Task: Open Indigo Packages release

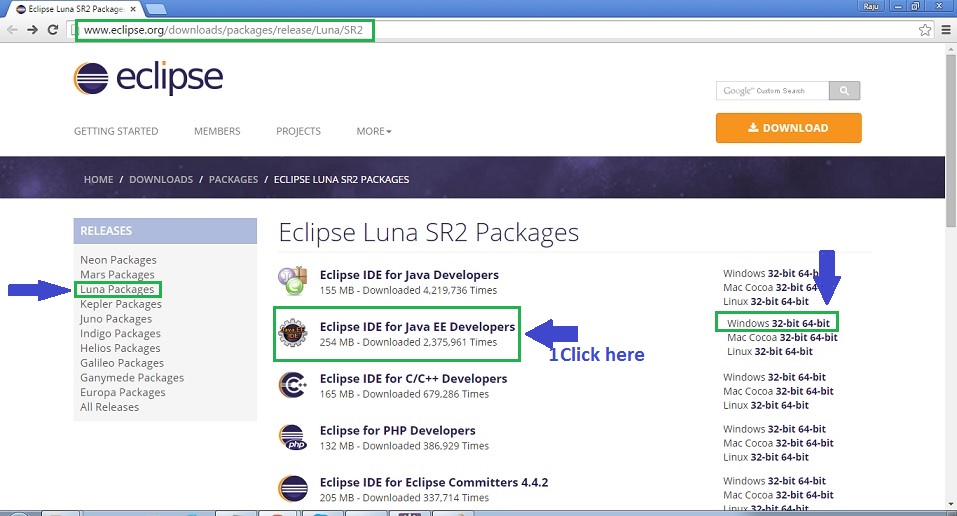Action: point(120,333)
